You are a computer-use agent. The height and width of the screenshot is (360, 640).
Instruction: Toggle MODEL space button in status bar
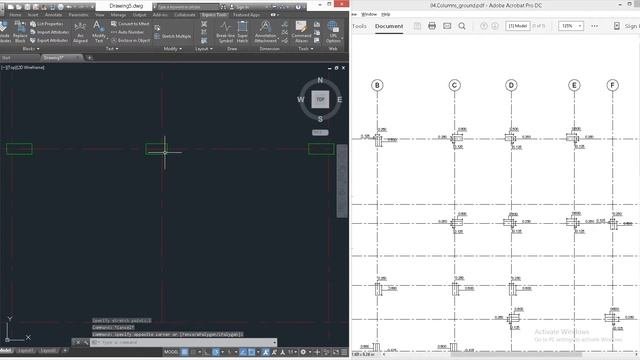pos(171,352)
